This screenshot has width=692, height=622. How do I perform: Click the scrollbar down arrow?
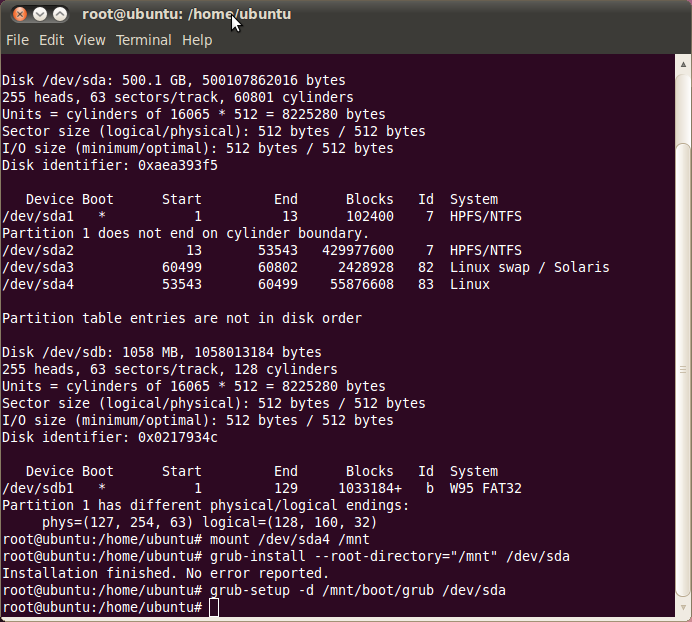683,607
